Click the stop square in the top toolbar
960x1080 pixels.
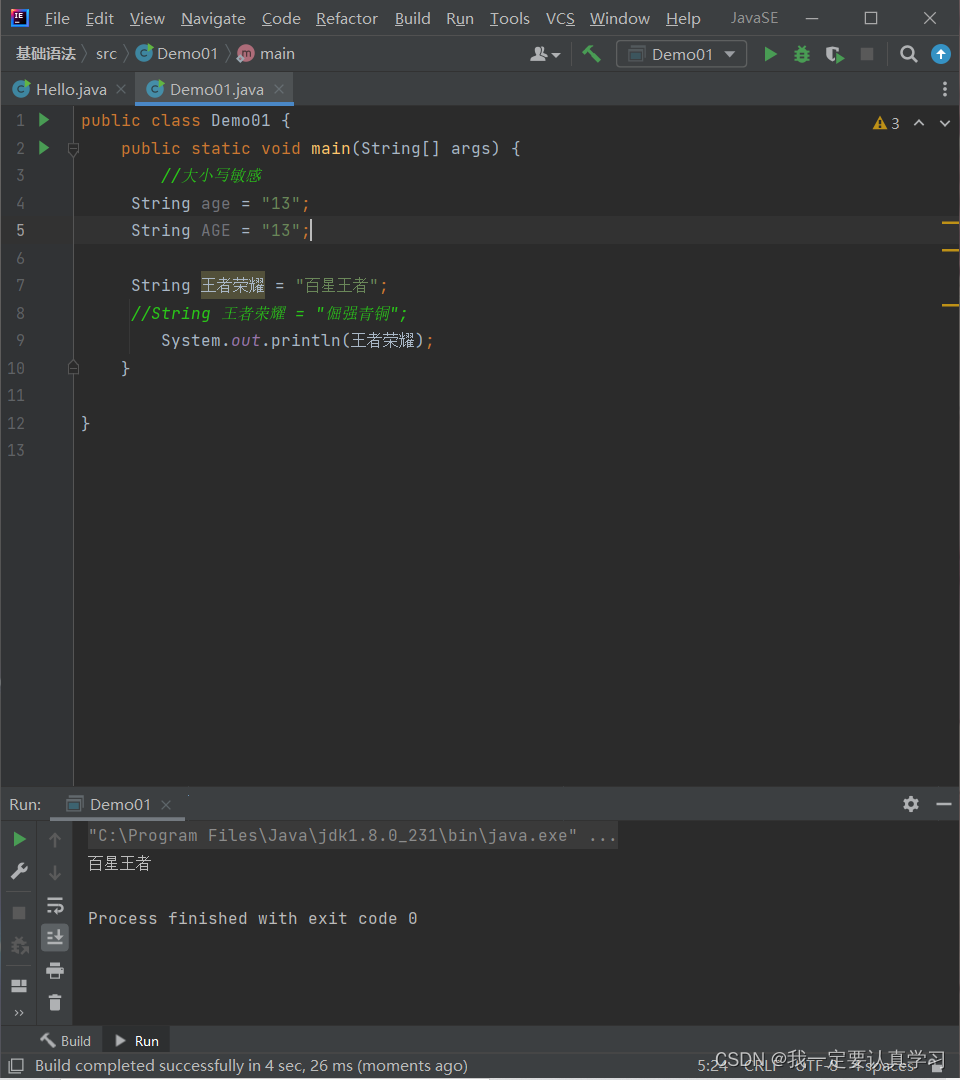[867, 54]
